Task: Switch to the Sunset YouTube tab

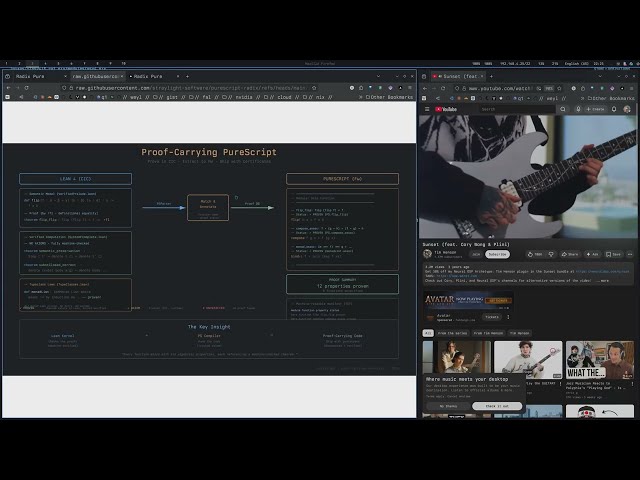Action: click(x=458, y=76)
